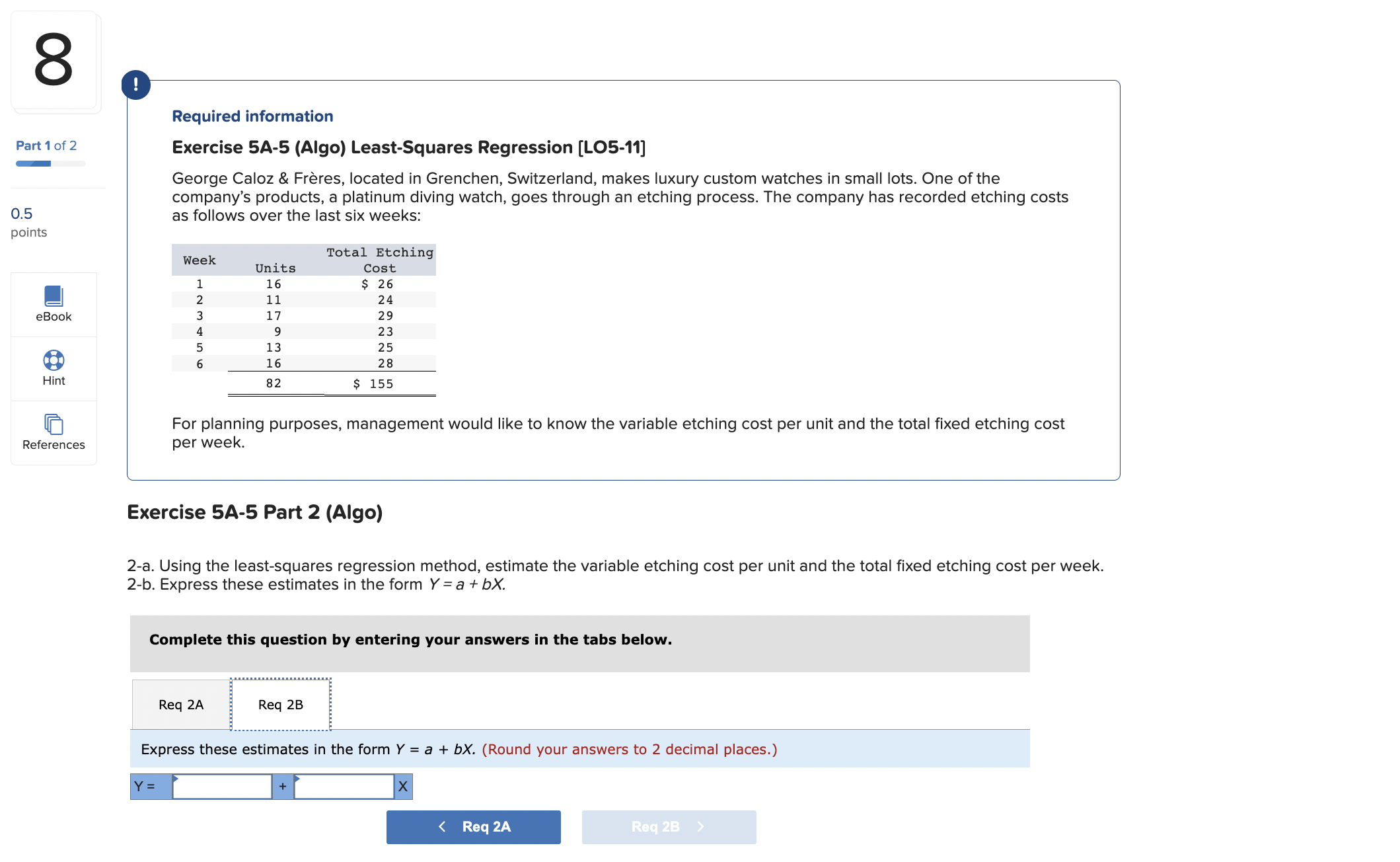
Task: Click the left chevron on Req 2A button
Action: click(x=441, y=826)
